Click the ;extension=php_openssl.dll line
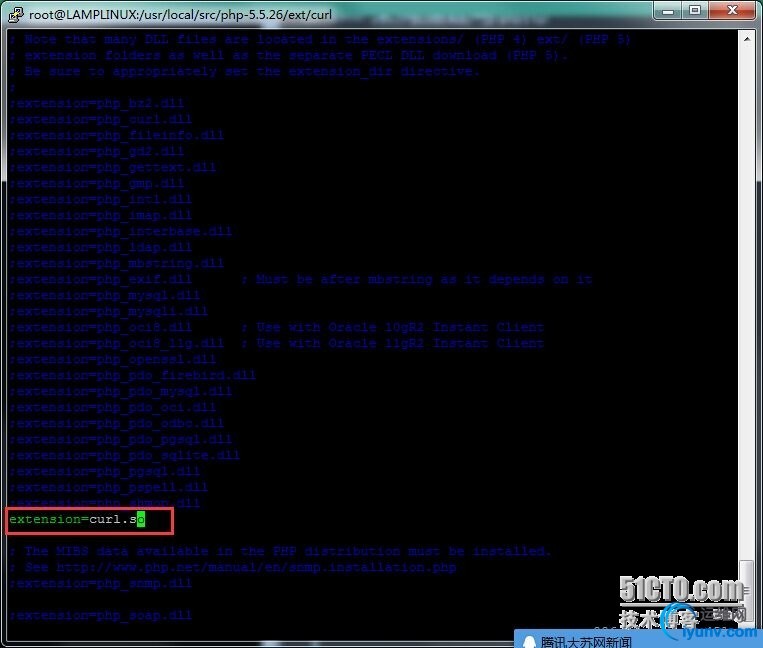Image resolution: width=763 pixels, height=648 pixels. click(112, 359)
